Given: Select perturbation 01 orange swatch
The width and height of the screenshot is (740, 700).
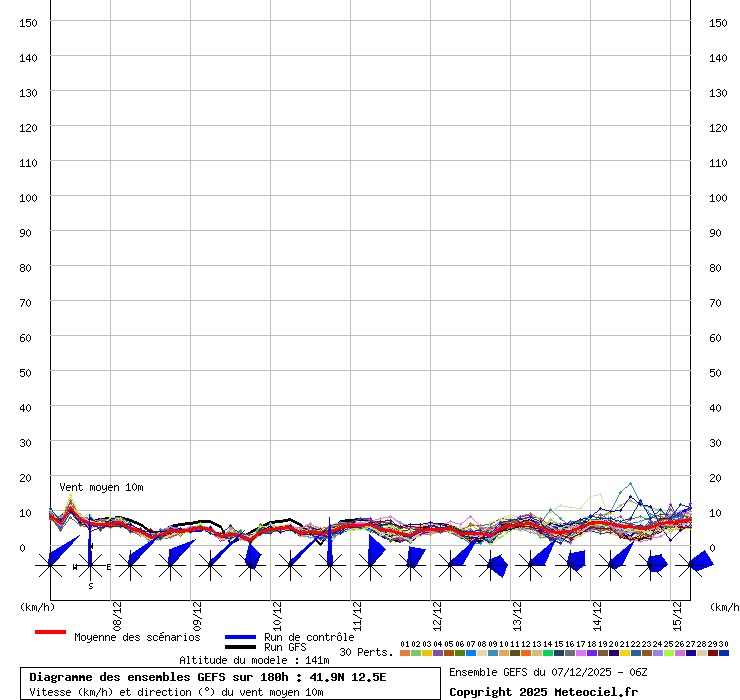Looking at the screenshot, I should click(x=405, y=653).
